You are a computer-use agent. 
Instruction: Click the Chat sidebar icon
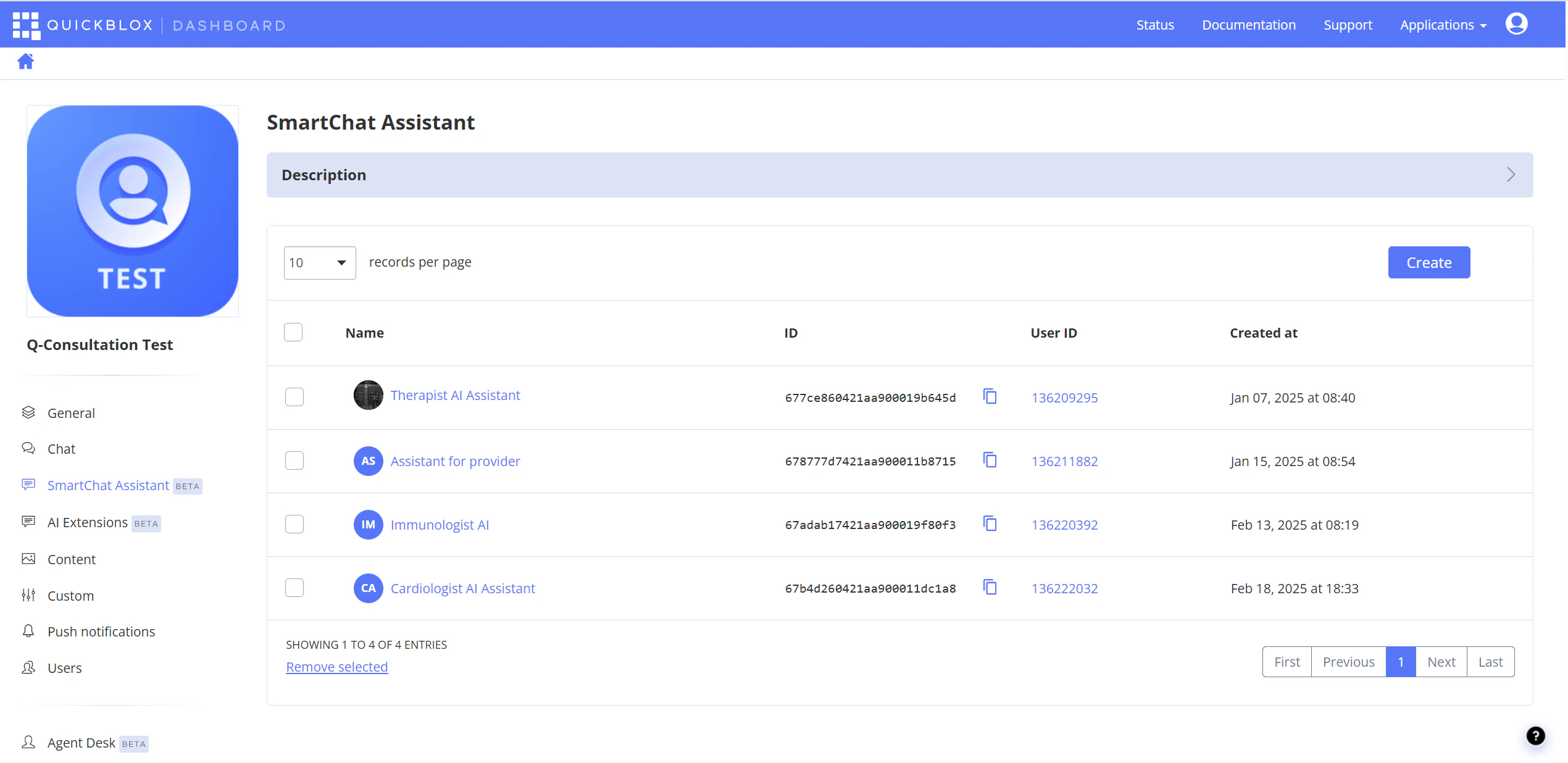(x=28, y=448)
